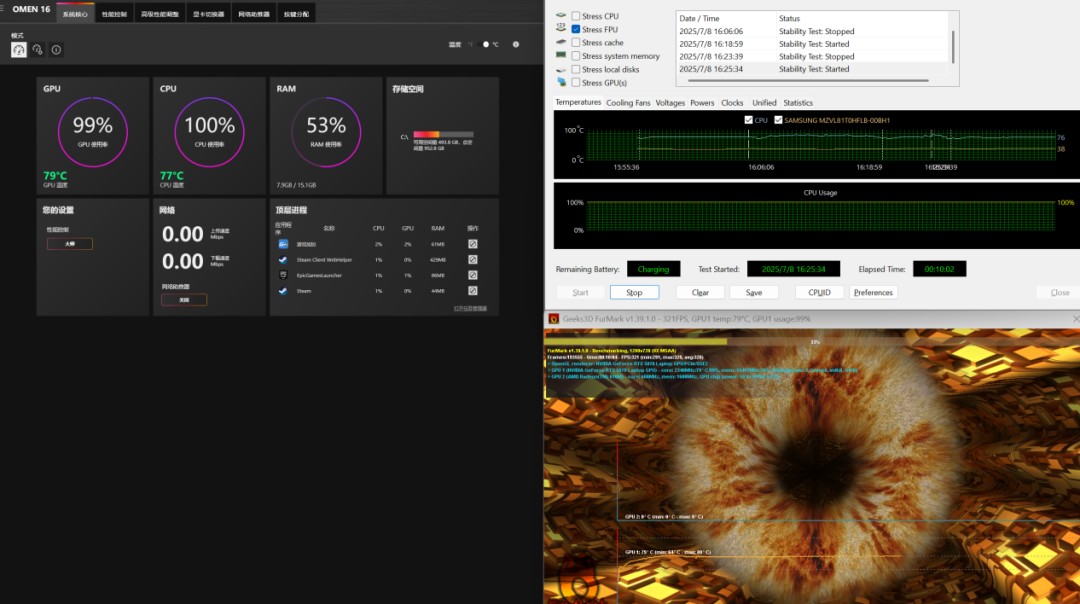Open the Preferences dialog
This screenshot has height=604, width=1080.
point(873,293)
